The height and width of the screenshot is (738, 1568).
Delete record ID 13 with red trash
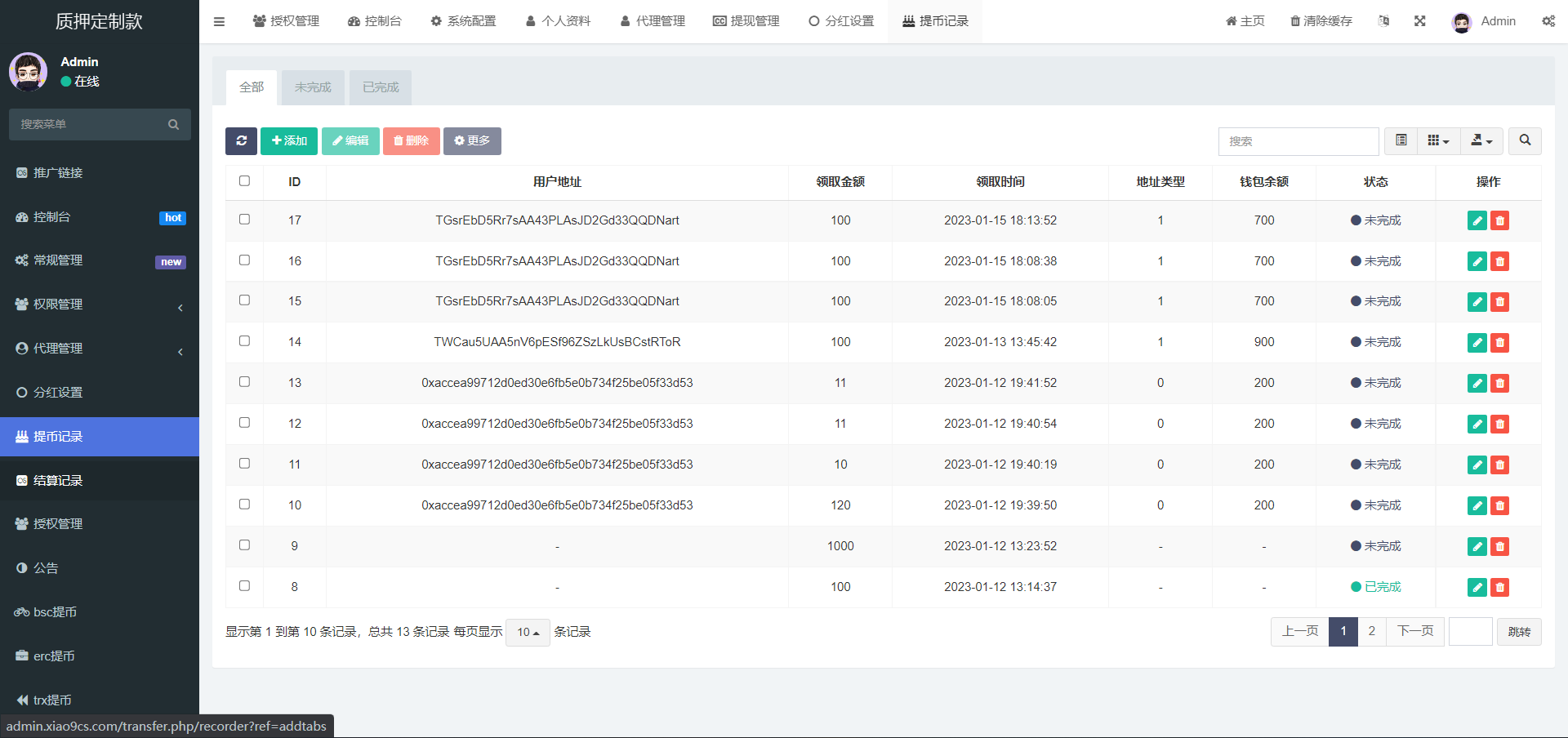(x=1499, y=384)
